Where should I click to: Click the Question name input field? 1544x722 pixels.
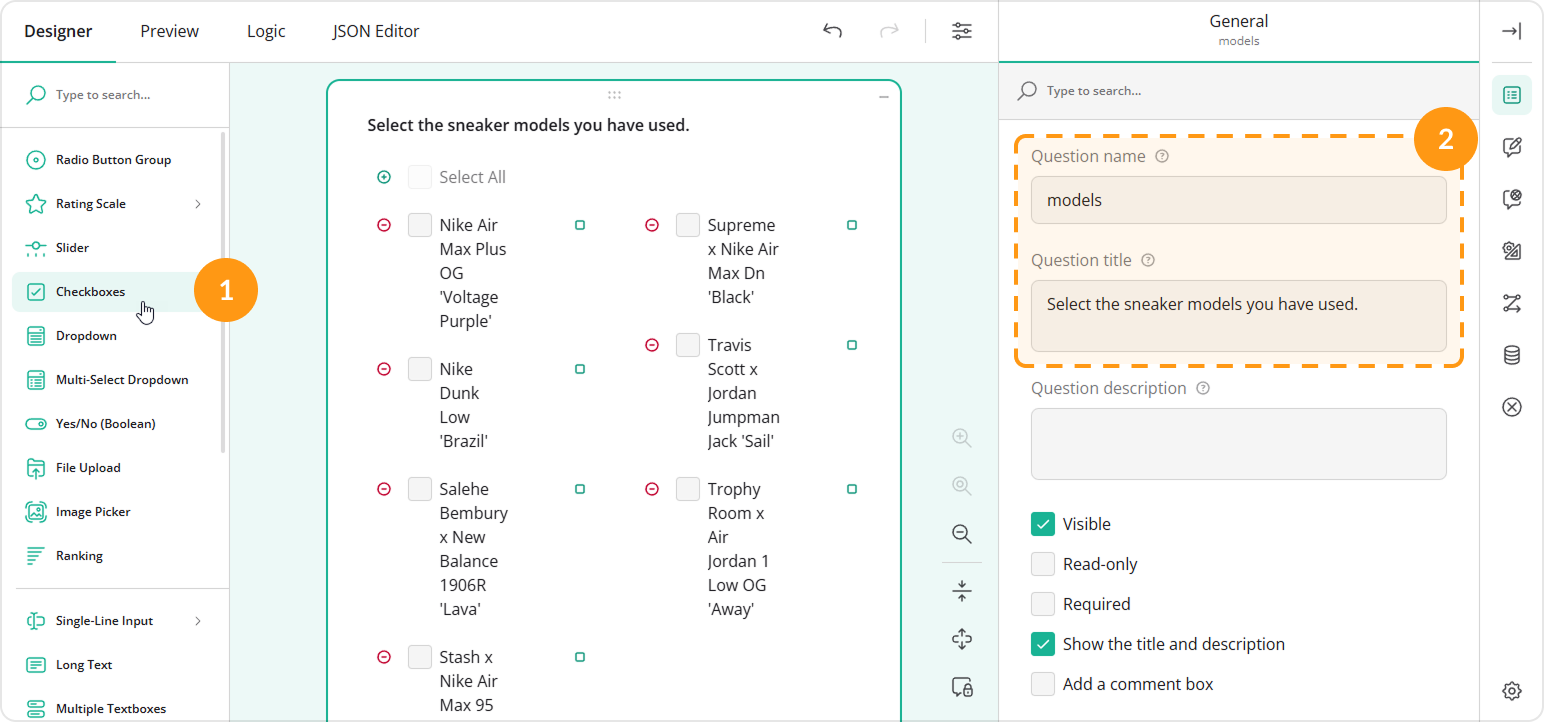1238,200
